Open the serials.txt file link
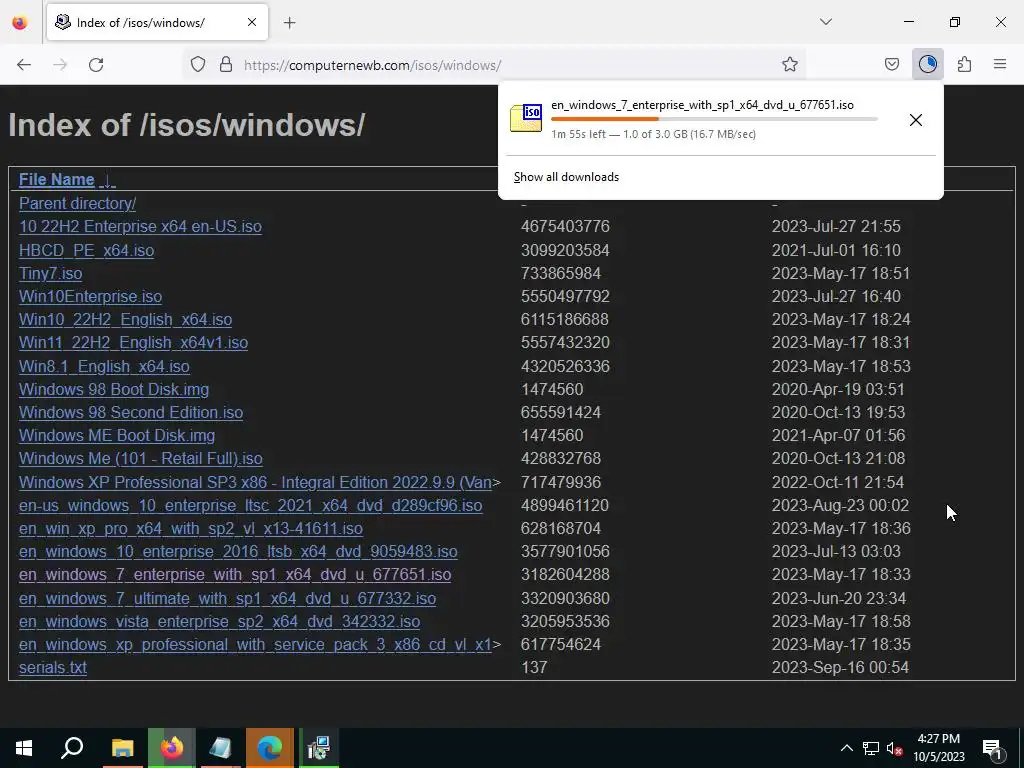1024x768 pixels. 53,667
